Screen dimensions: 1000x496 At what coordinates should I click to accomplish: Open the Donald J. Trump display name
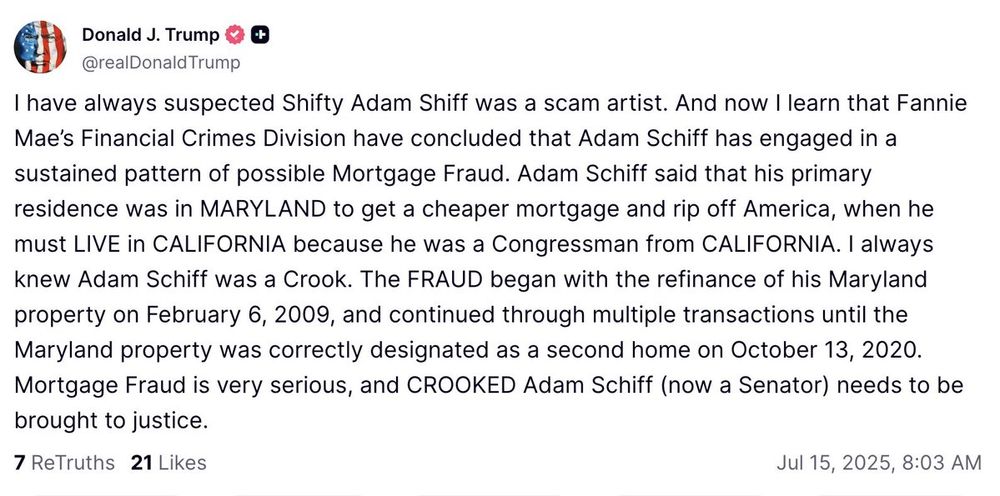tap(151, 36)
